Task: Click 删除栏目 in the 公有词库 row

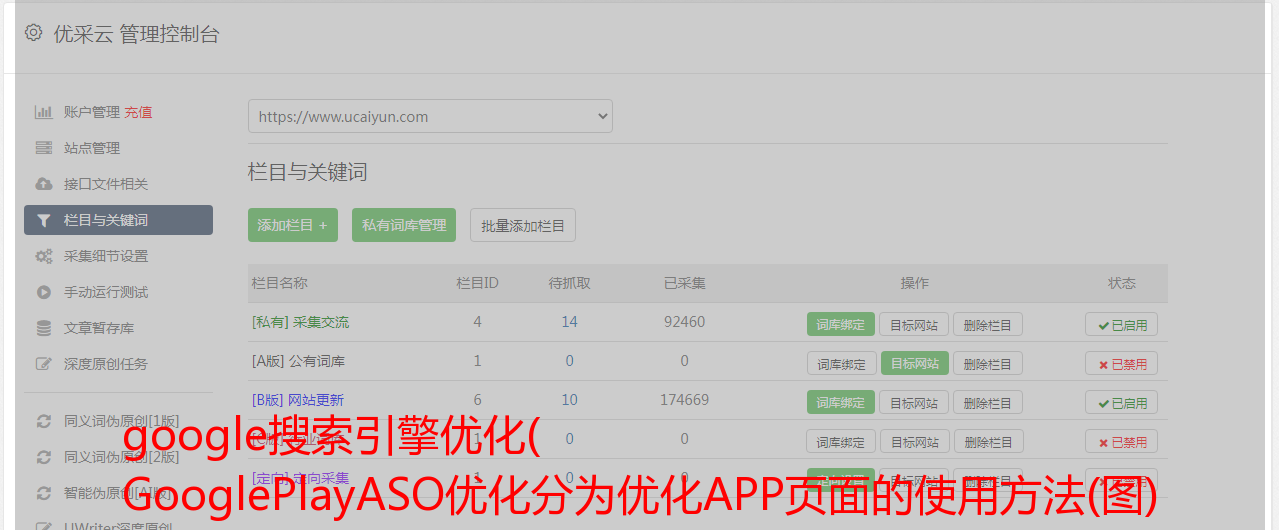Action: (988, 363)
